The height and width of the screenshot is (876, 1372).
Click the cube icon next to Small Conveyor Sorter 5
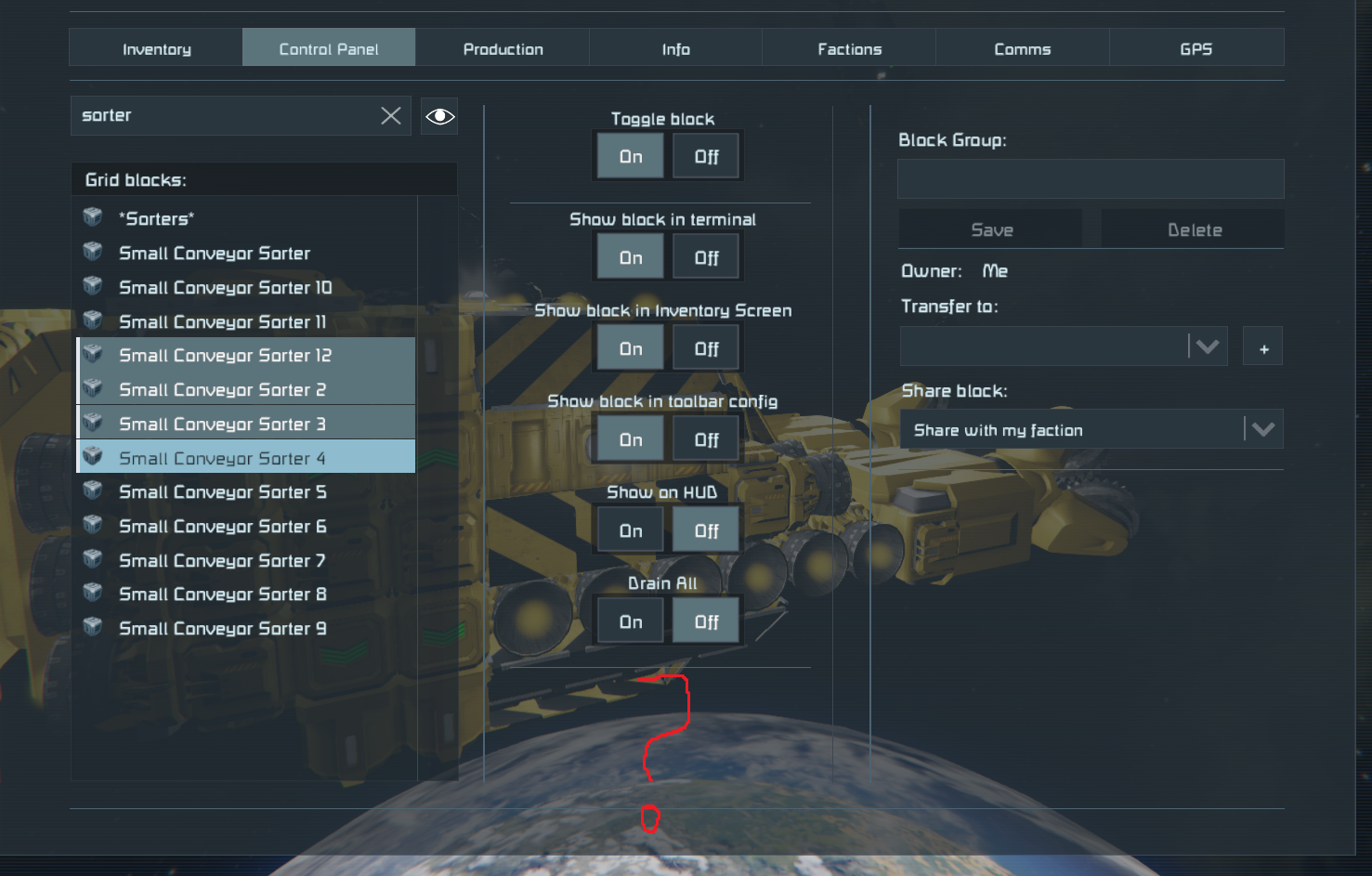point(93,490)
